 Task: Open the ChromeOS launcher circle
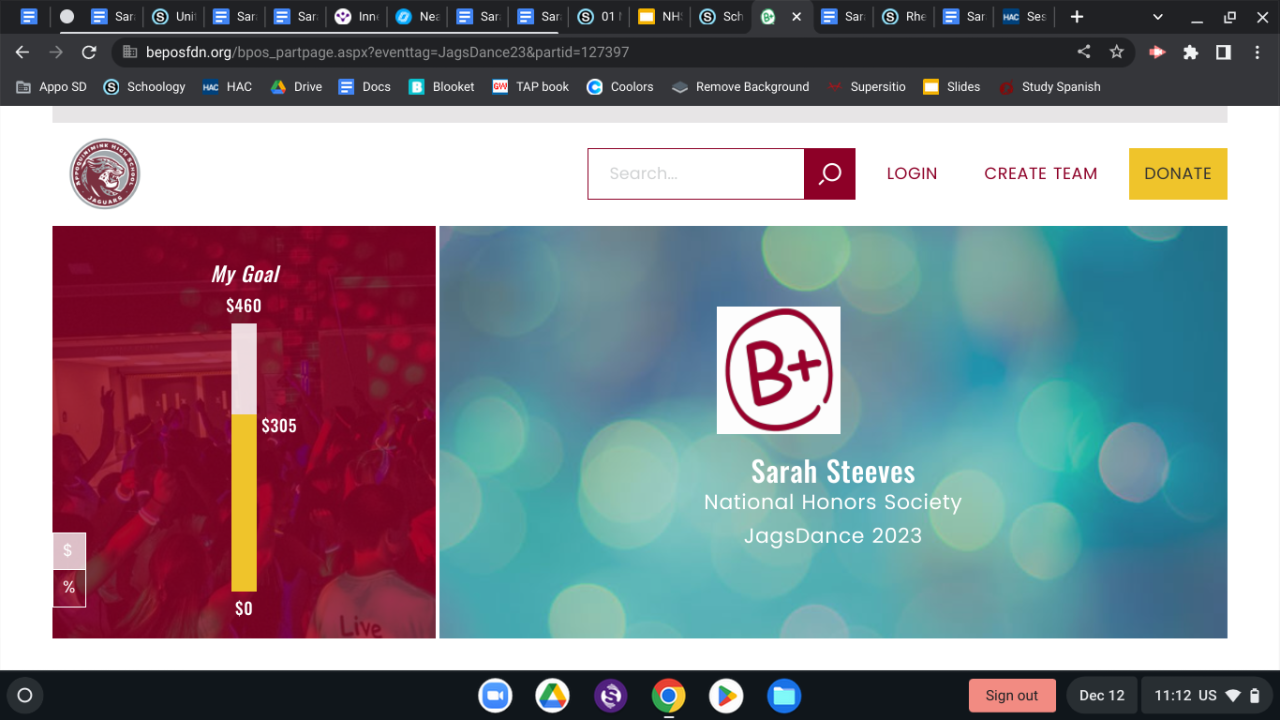(25, 696)
